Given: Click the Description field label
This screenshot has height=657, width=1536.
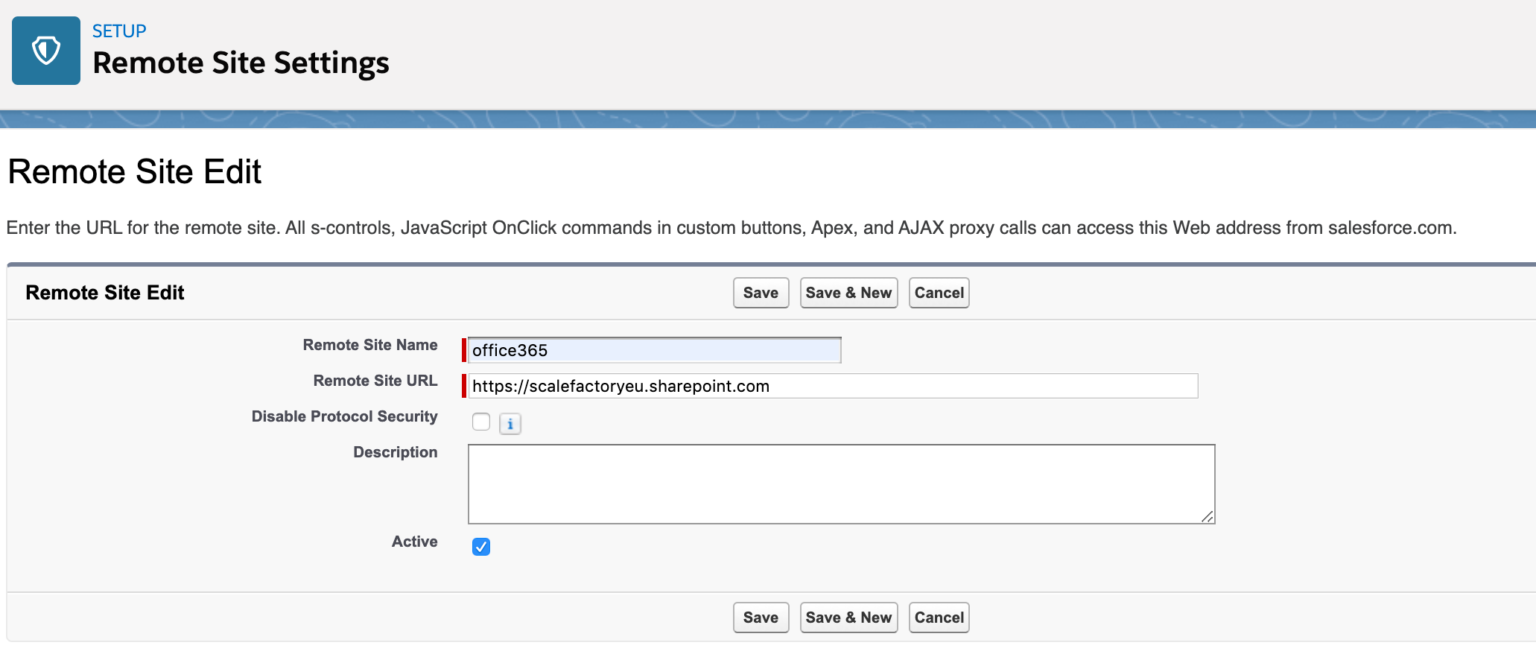Looking at the screenshot, I should pos(395,453).
